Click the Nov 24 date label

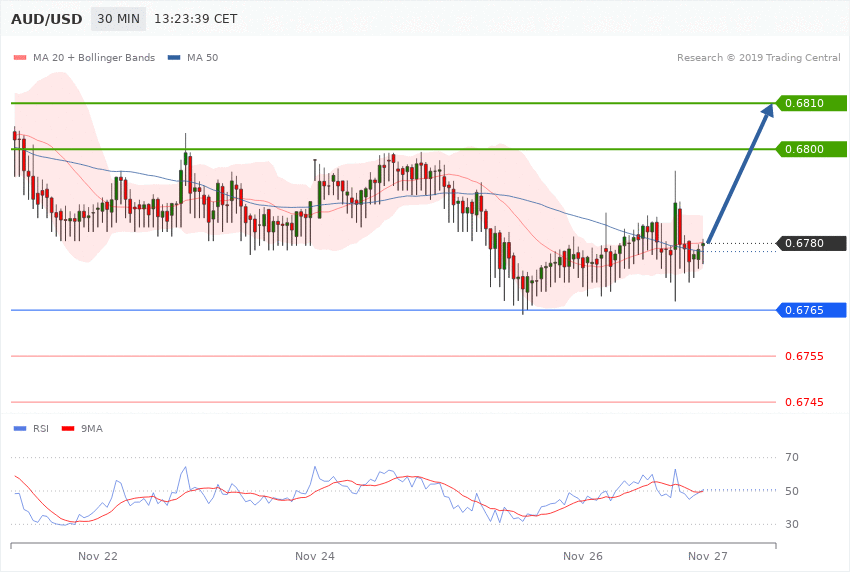click(314, 556)
